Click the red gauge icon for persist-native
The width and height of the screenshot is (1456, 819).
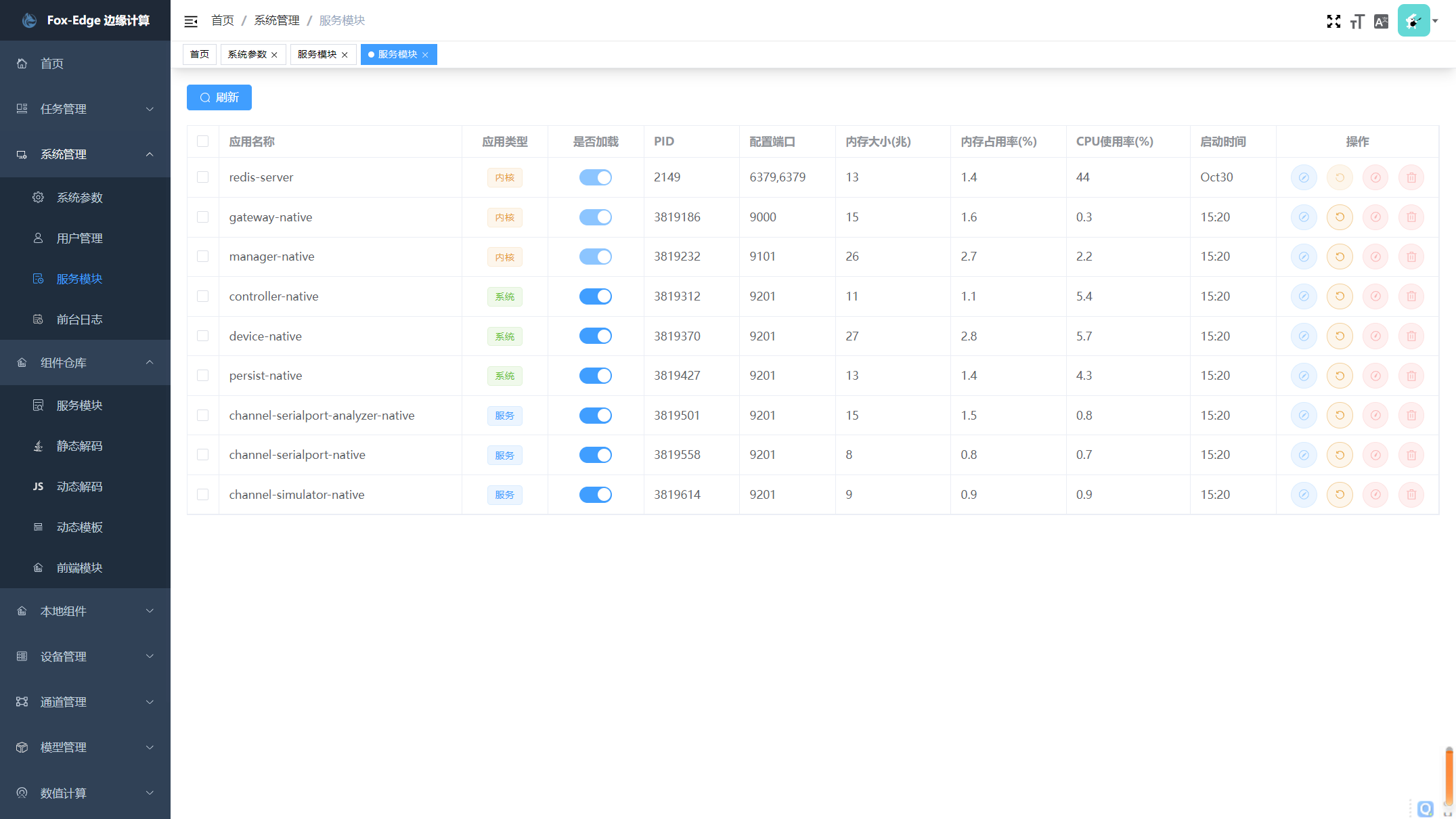(x=1375, y=376)
